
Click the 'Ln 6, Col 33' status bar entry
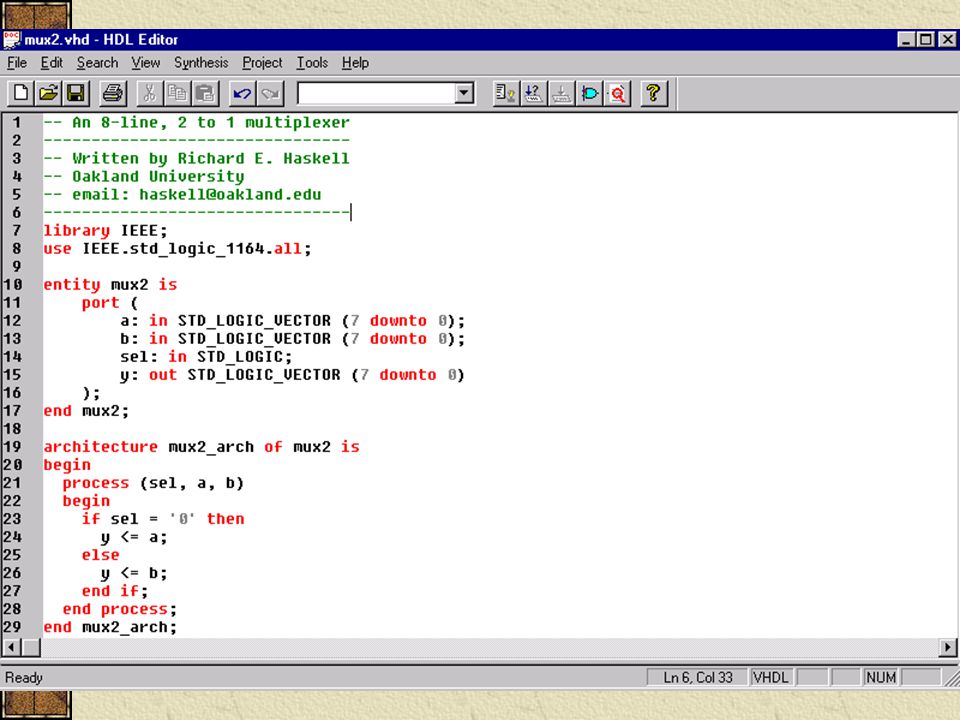697,677
